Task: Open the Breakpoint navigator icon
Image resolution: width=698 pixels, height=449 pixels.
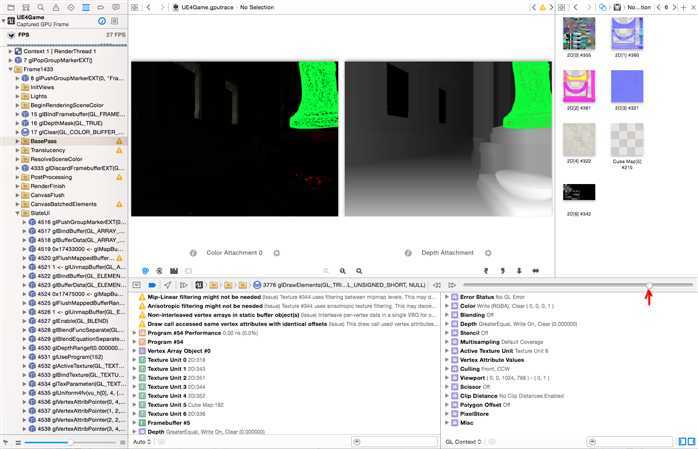Action: [x=101, y=7]
